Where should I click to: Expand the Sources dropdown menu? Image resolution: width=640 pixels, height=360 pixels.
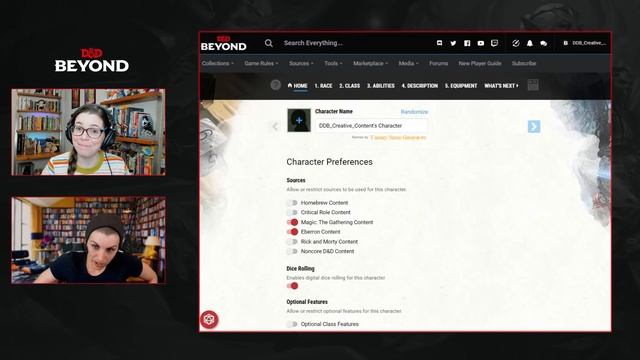tap(301, 63)
